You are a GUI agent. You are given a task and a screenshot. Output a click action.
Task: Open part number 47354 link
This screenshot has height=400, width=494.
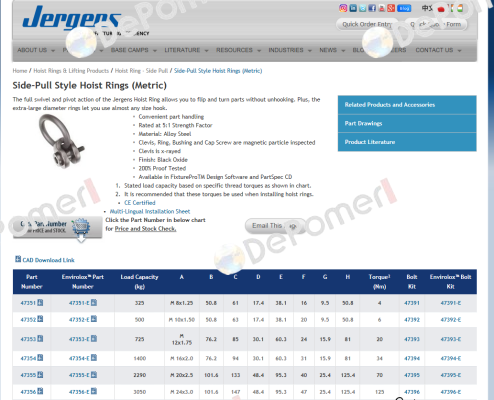click(x=28, y=358)
